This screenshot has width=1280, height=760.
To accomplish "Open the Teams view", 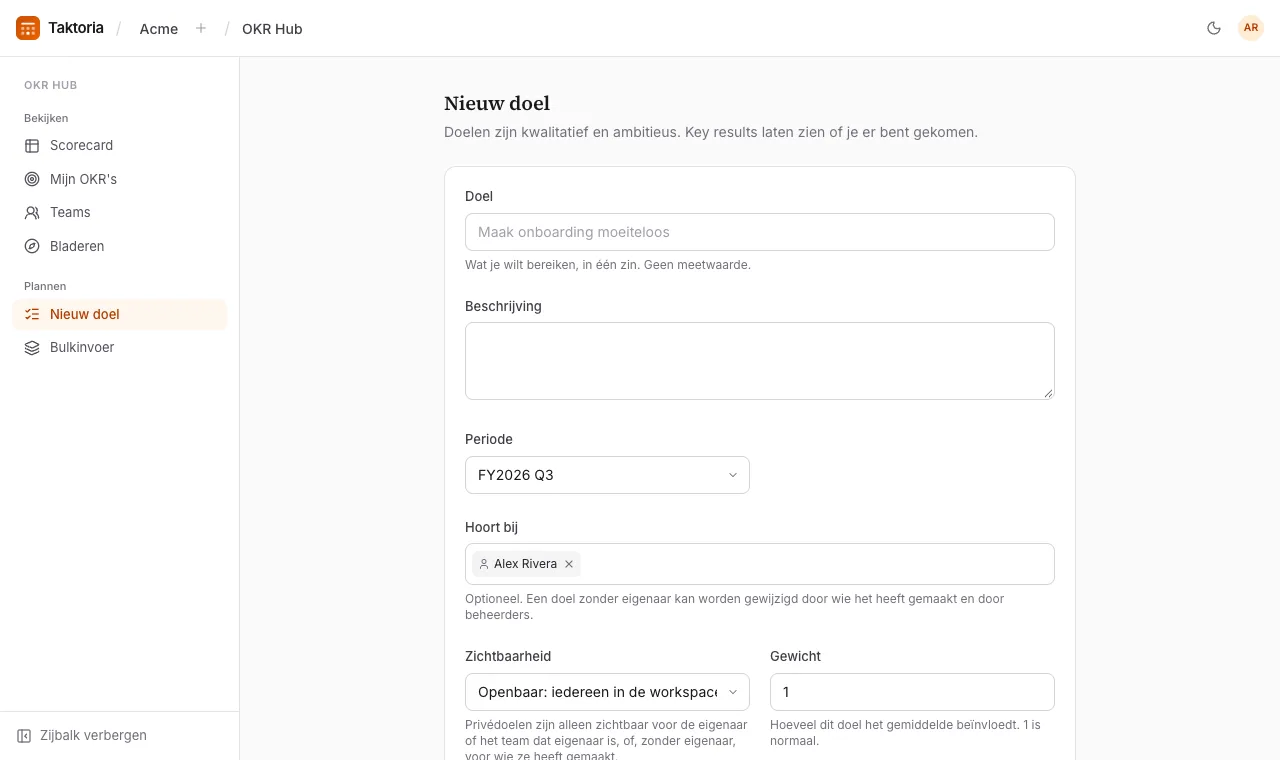I will (x=120, y=213).
